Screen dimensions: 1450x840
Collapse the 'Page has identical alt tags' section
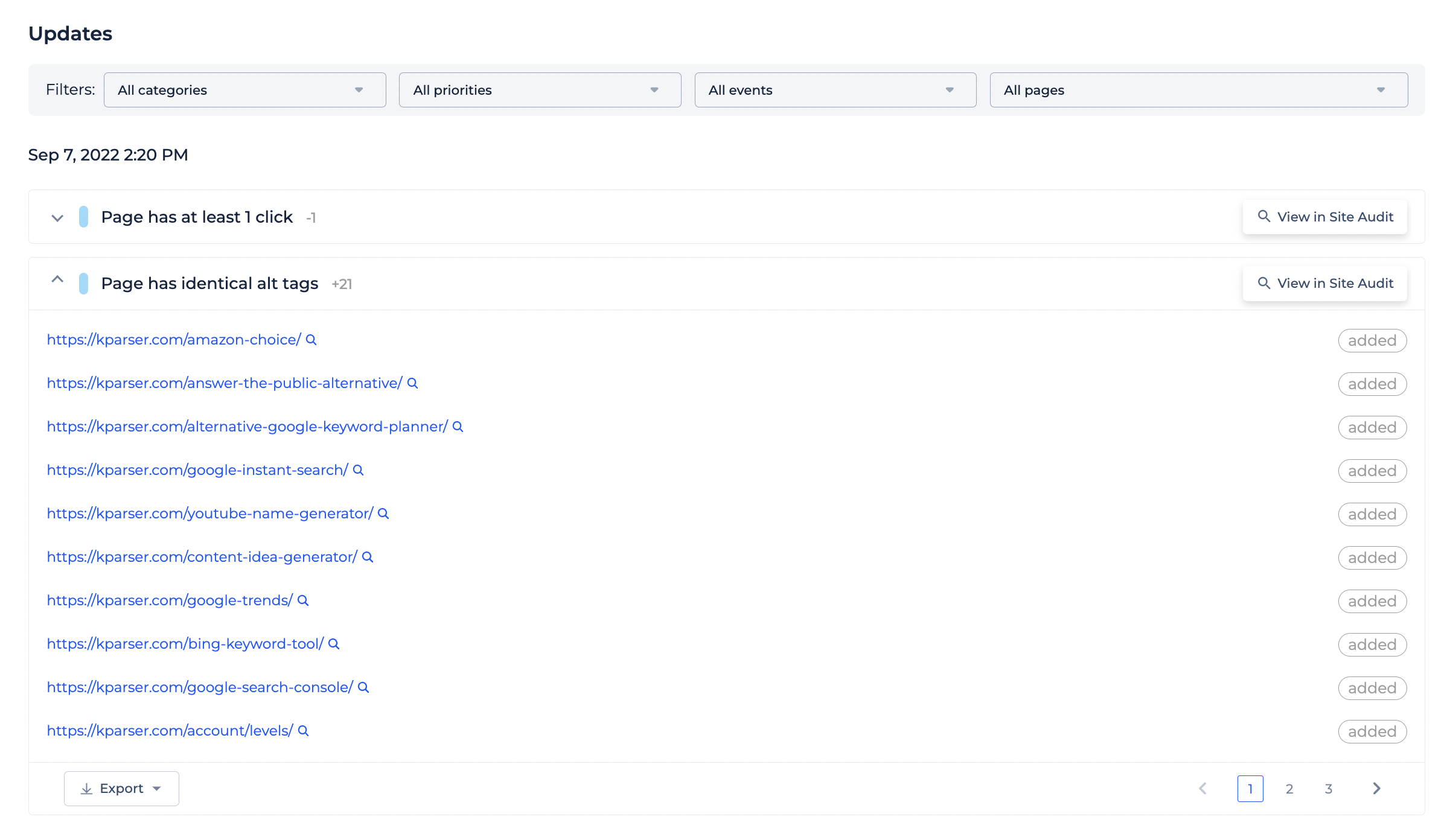[57, 279]
